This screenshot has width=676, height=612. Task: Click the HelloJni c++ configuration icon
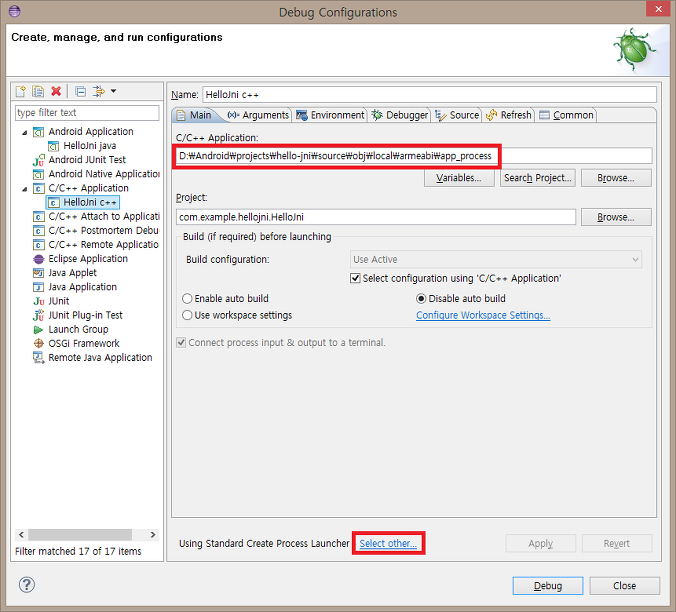click(53, 203)
